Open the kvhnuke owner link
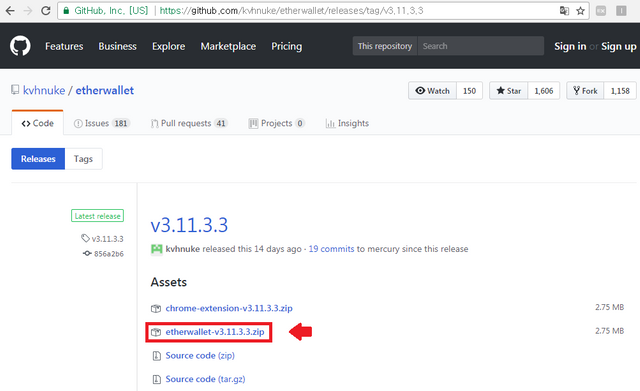 coord(44,90)
